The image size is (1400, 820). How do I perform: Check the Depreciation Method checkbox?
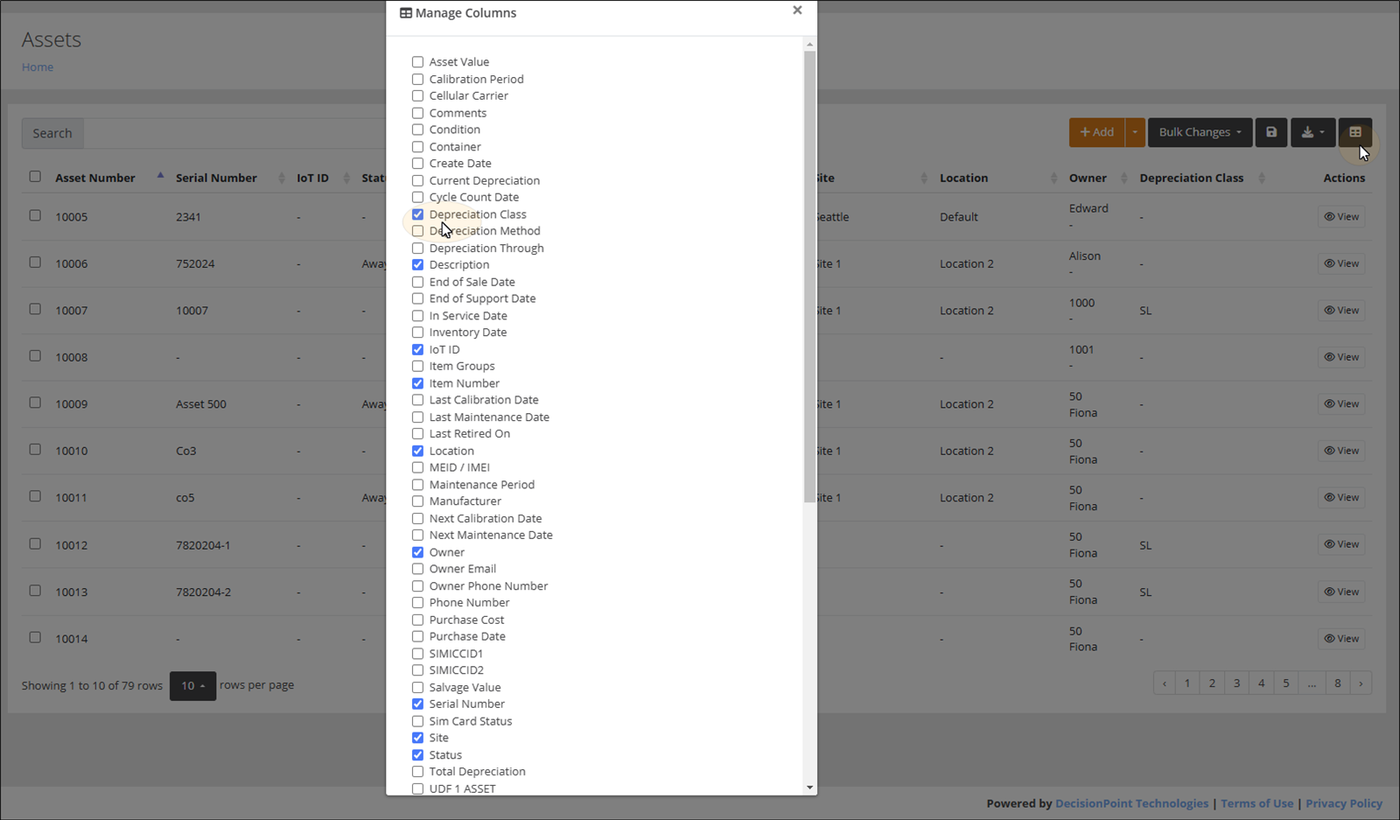418,231
